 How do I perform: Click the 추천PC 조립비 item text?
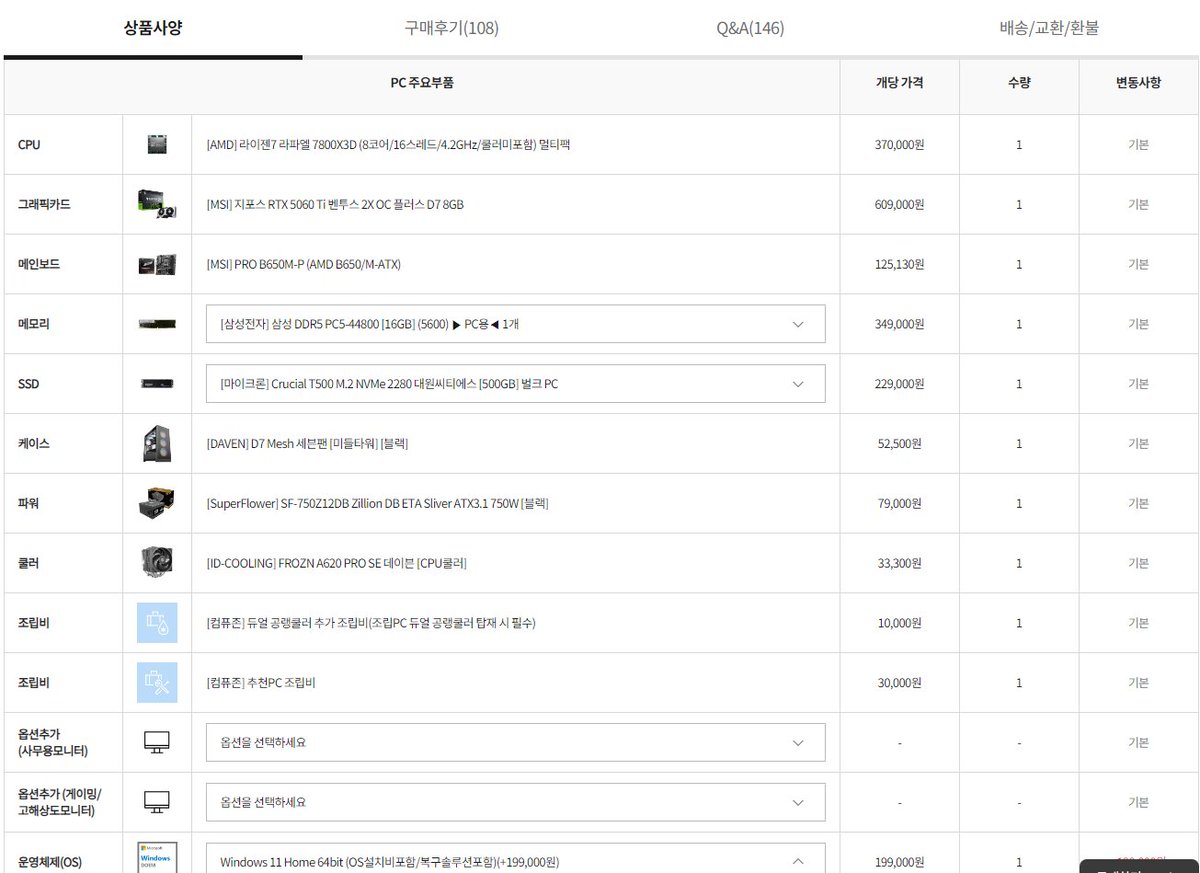coord(261,683)
